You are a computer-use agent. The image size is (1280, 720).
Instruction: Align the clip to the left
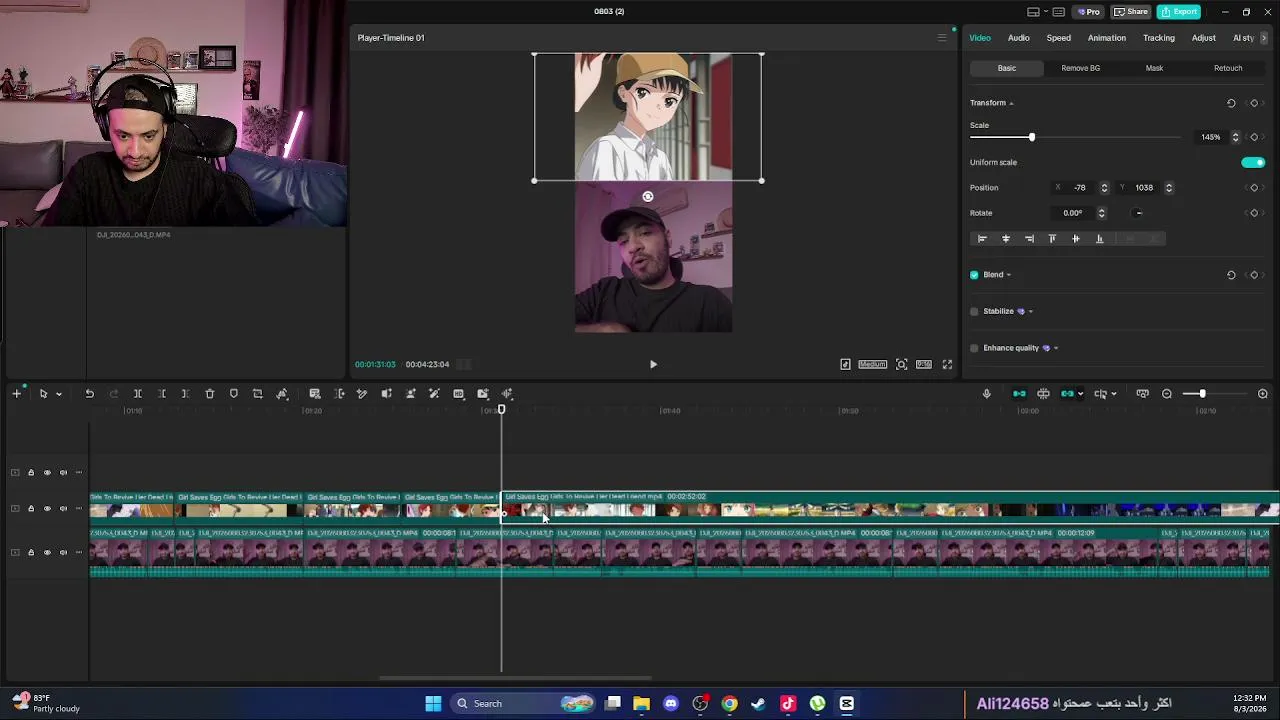pyautogui.click(x=982, y=239)
